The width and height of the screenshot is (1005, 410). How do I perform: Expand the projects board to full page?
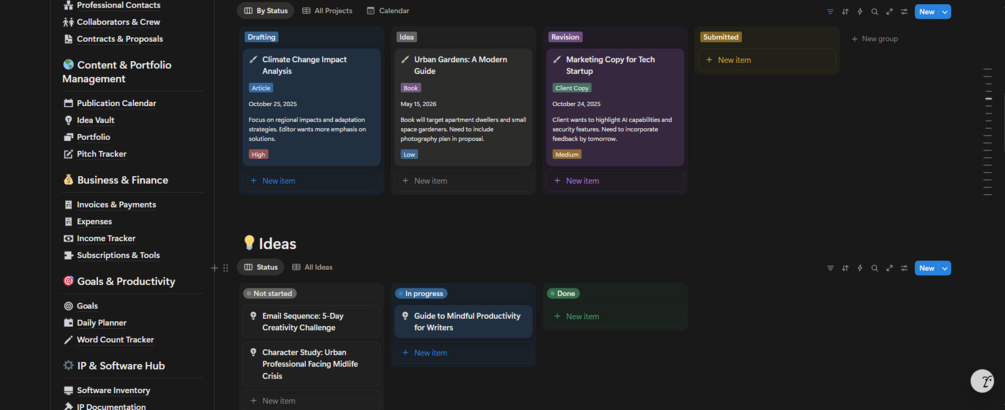(889, 12)
